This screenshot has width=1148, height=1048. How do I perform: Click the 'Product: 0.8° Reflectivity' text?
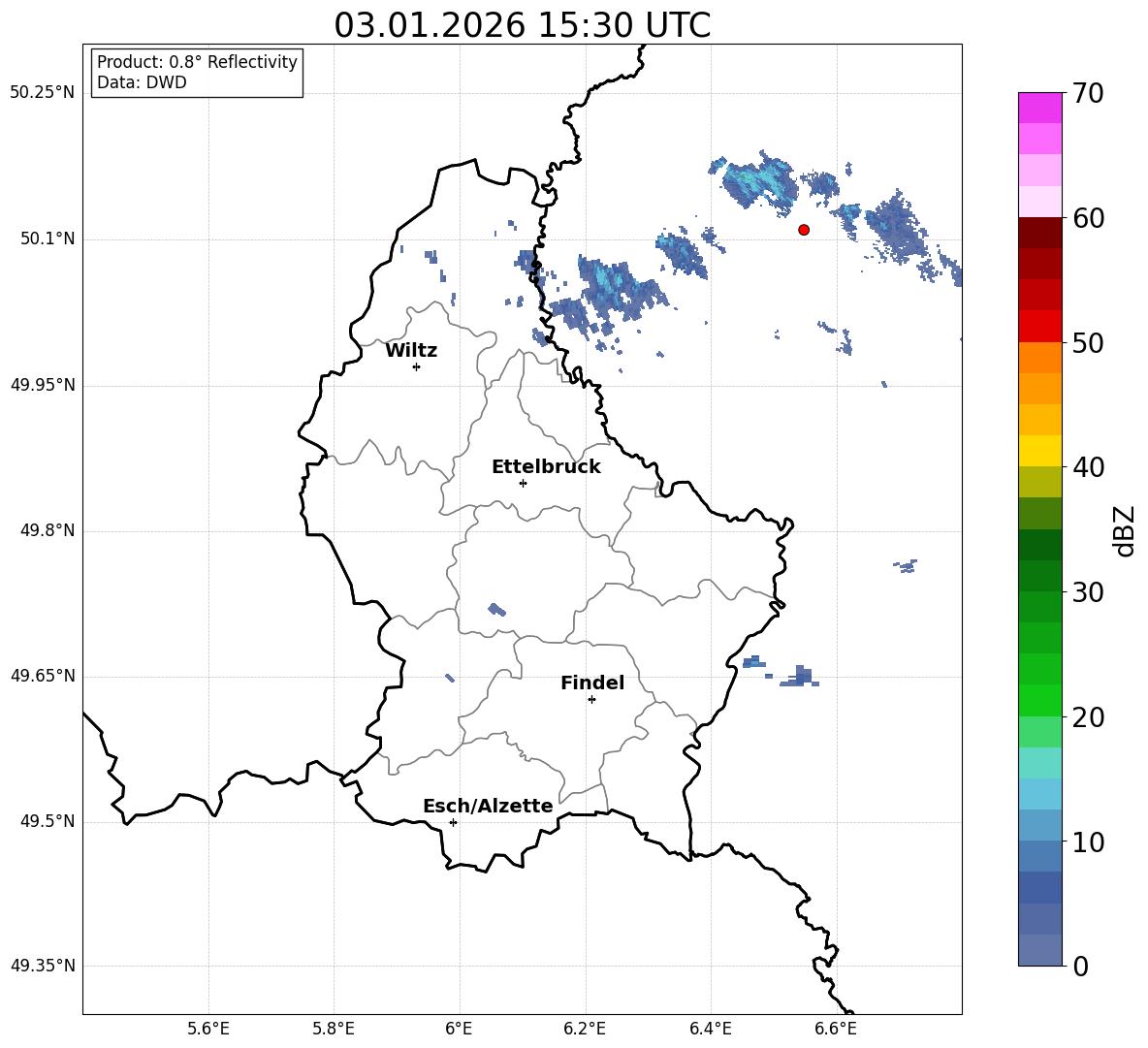197,62
